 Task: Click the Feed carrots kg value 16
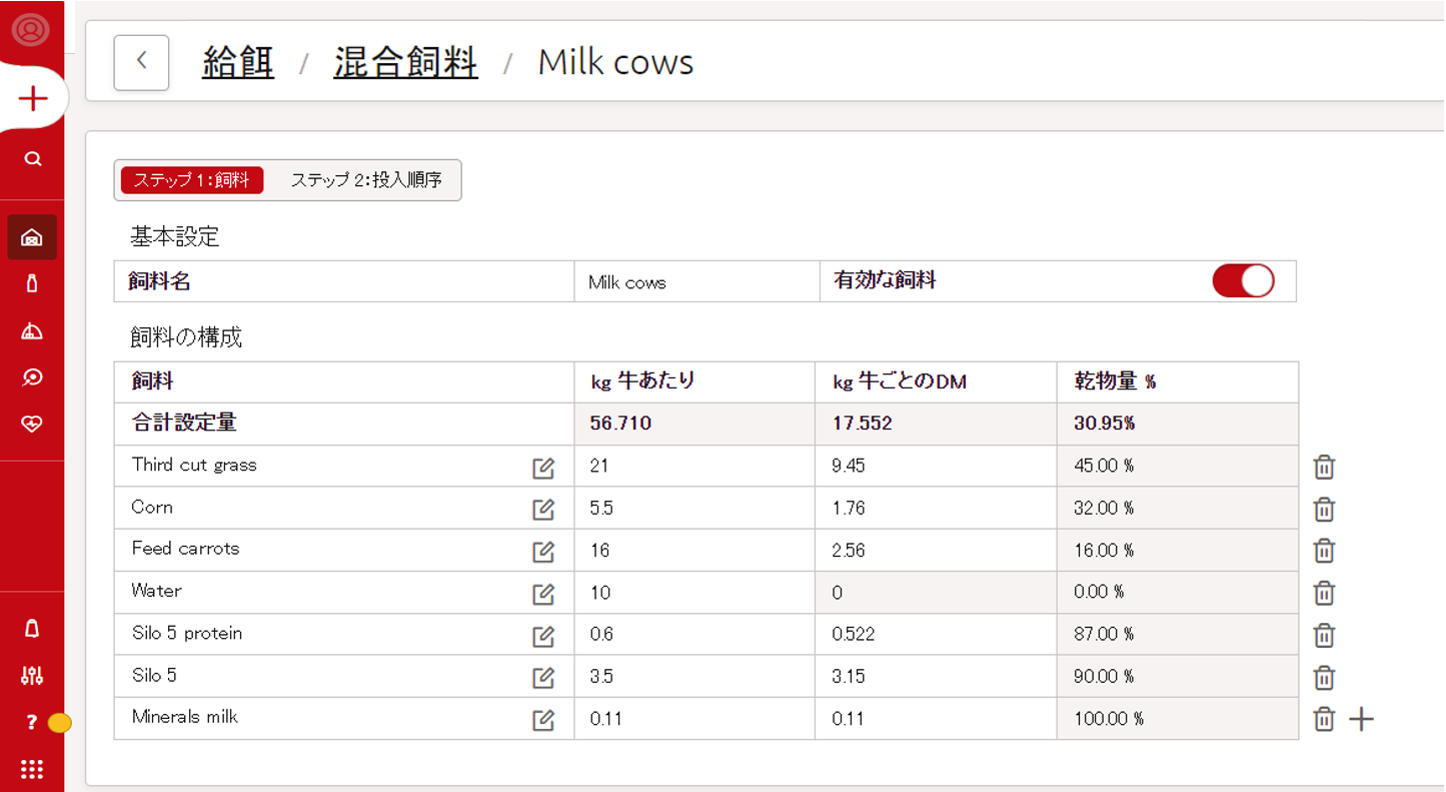point(695,550)
